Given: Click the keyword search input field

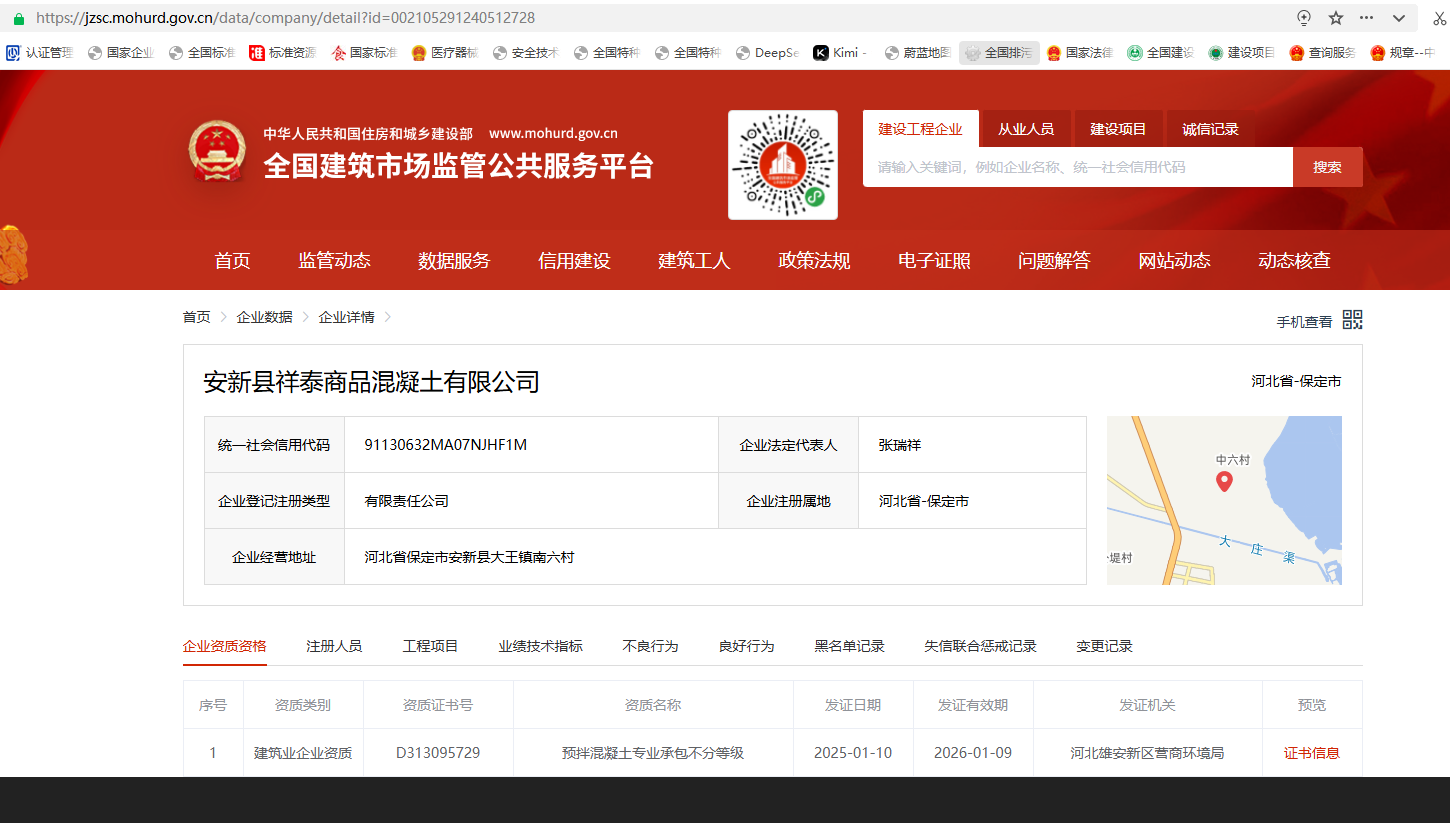Looking at the screenshot, I should click(x=1077, y=167).
